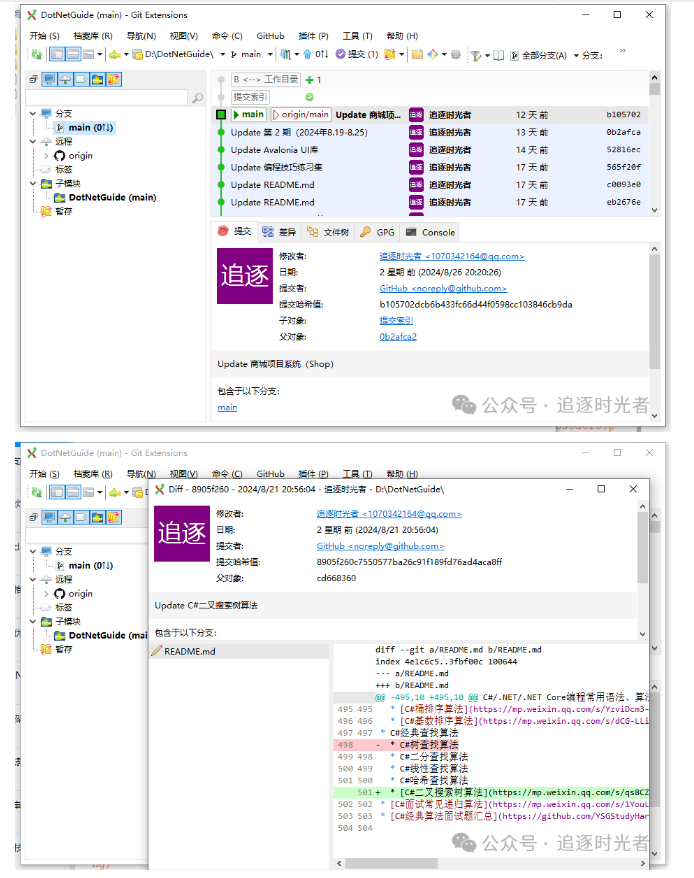Open the GitHub menu in top window

point(271,36)
